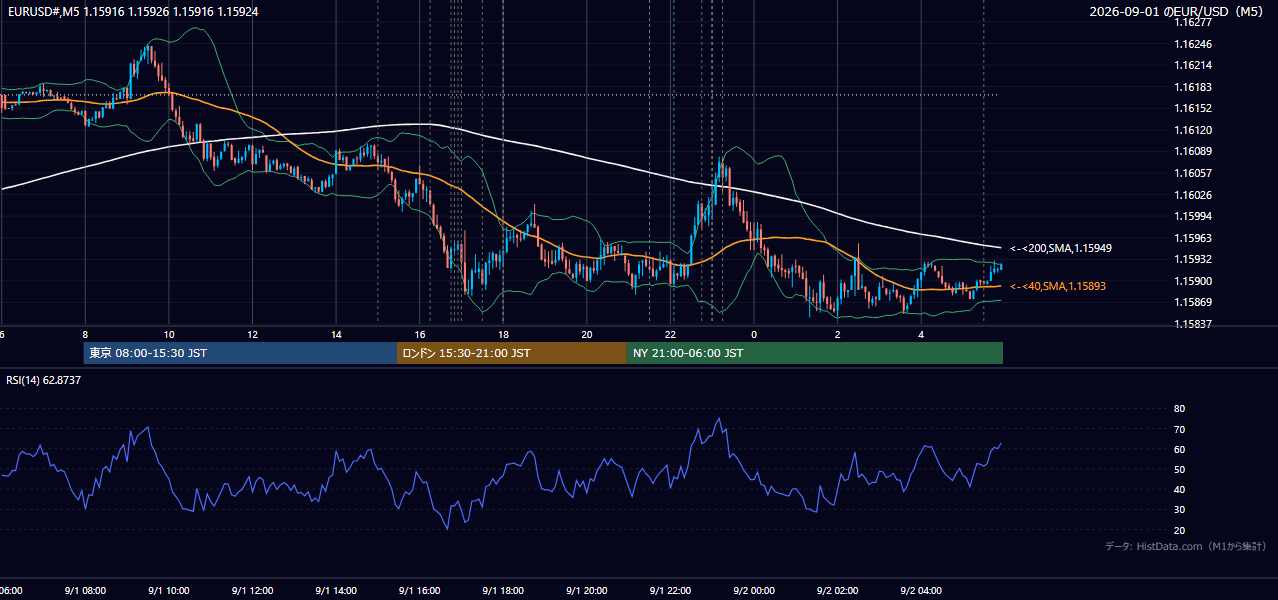1278x600 pixels.
Task: Click the 9/1 22:00 bottom time label
Action: tap(670, 590)
